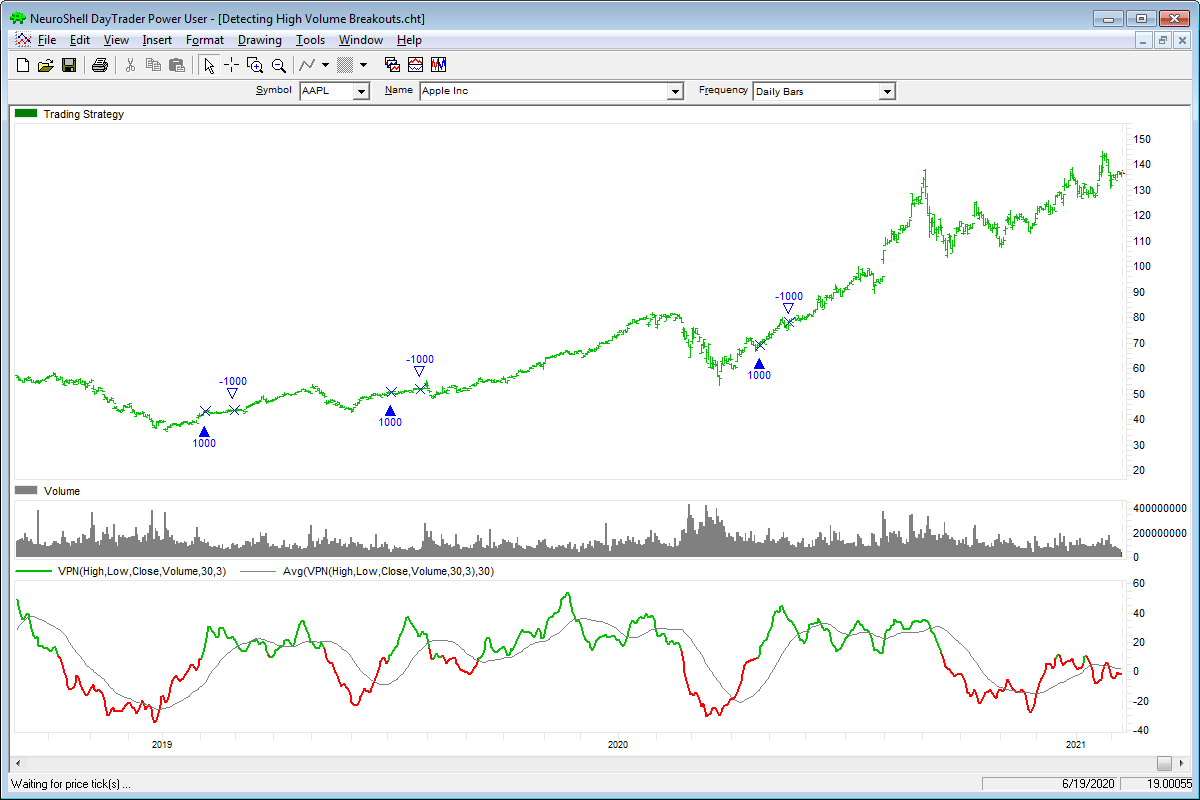Open the Drawing menu
Image resolution: width=1200 pixels, height=800 pixels.
coord(259,40)
